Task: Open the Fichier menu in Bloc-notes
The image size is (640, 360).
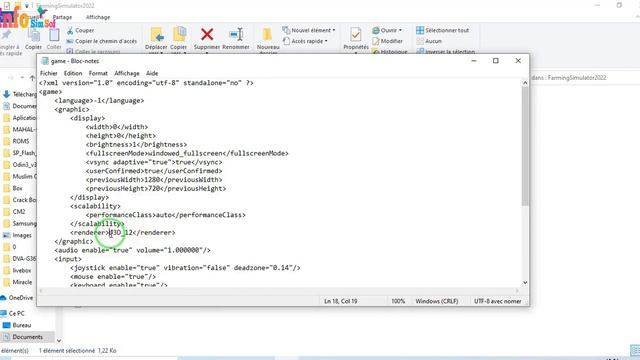Action: 49,73
